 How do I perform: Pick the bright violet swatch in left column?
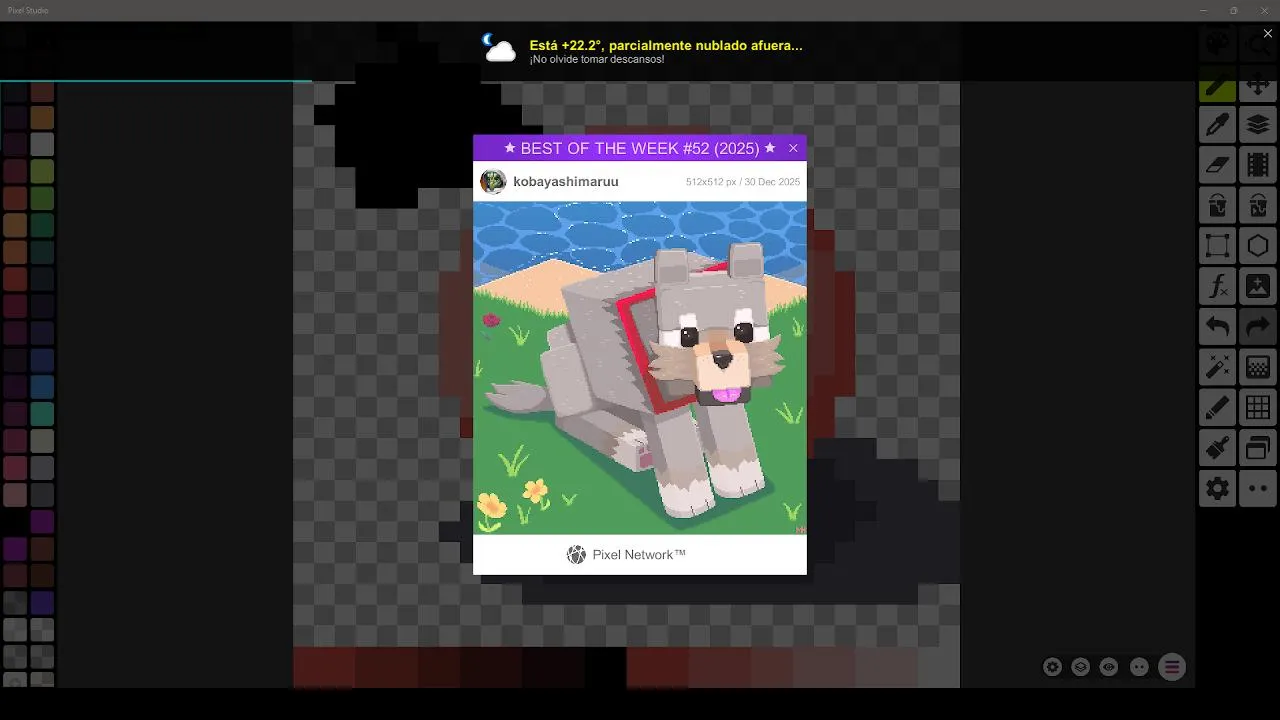coord(15,548)
